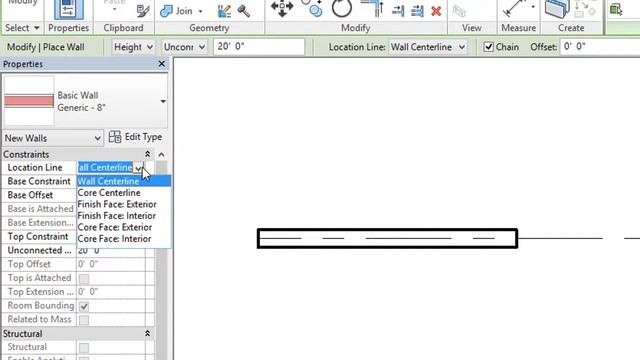Choose Core Centerline from list
640x360 pixels.
pos(124,193)
